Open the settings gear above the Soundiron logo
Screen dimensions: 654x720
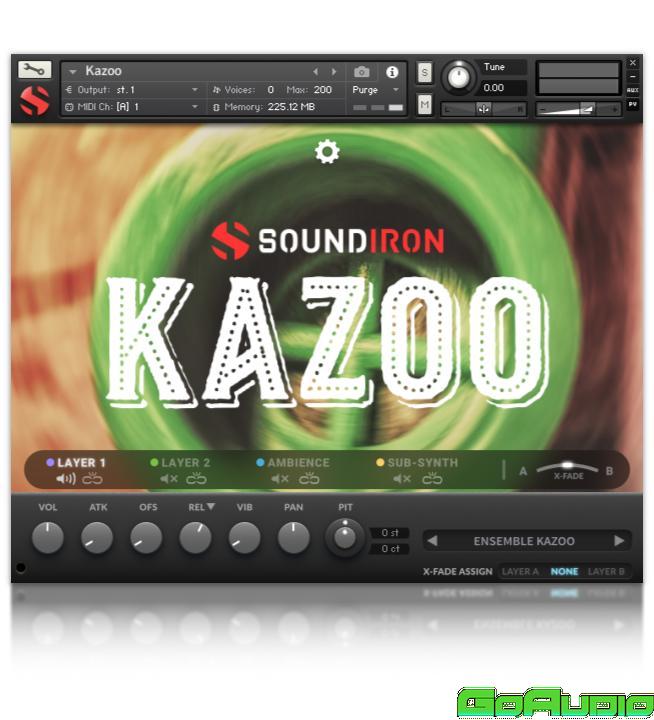click(327, 152)
